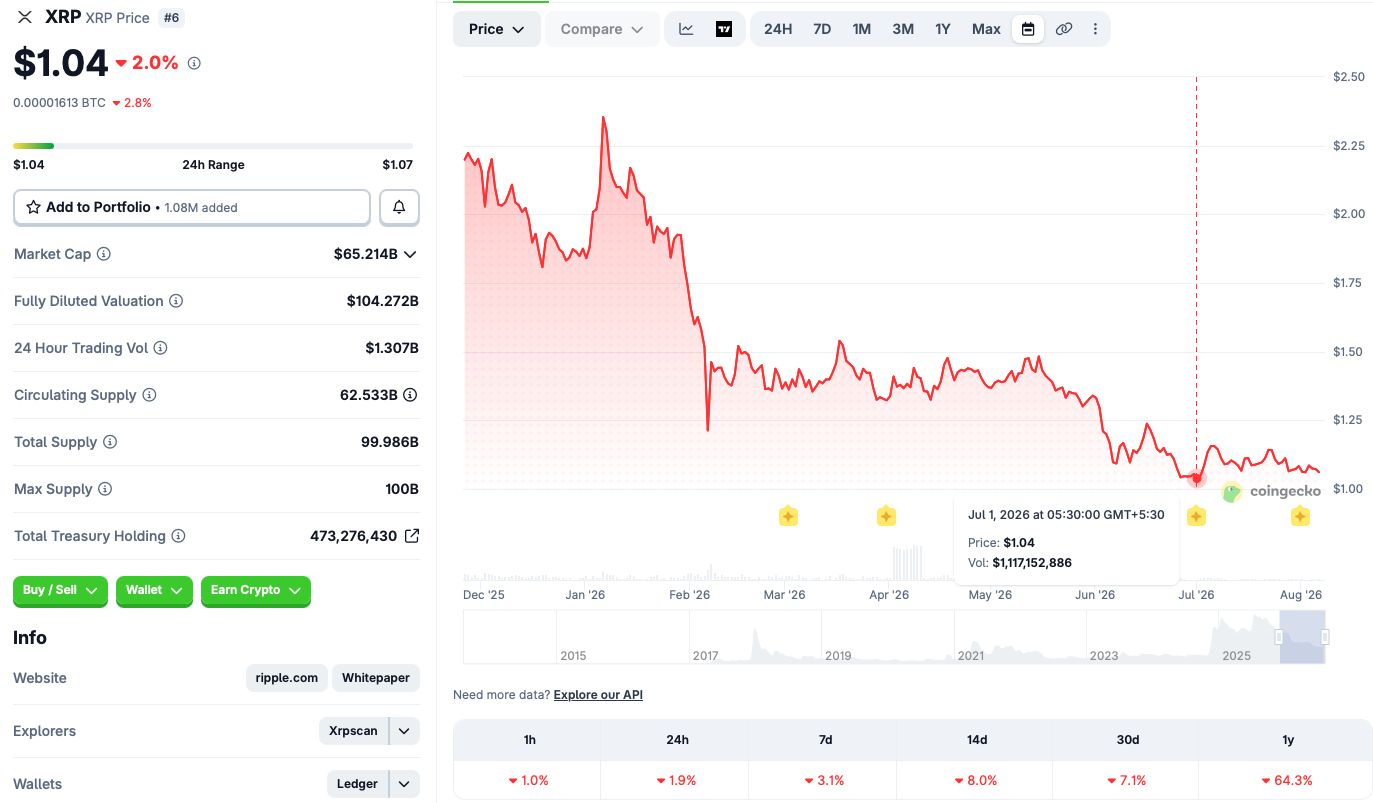Click the news marker near Mar '26
1373x803 pixels.
788,516
